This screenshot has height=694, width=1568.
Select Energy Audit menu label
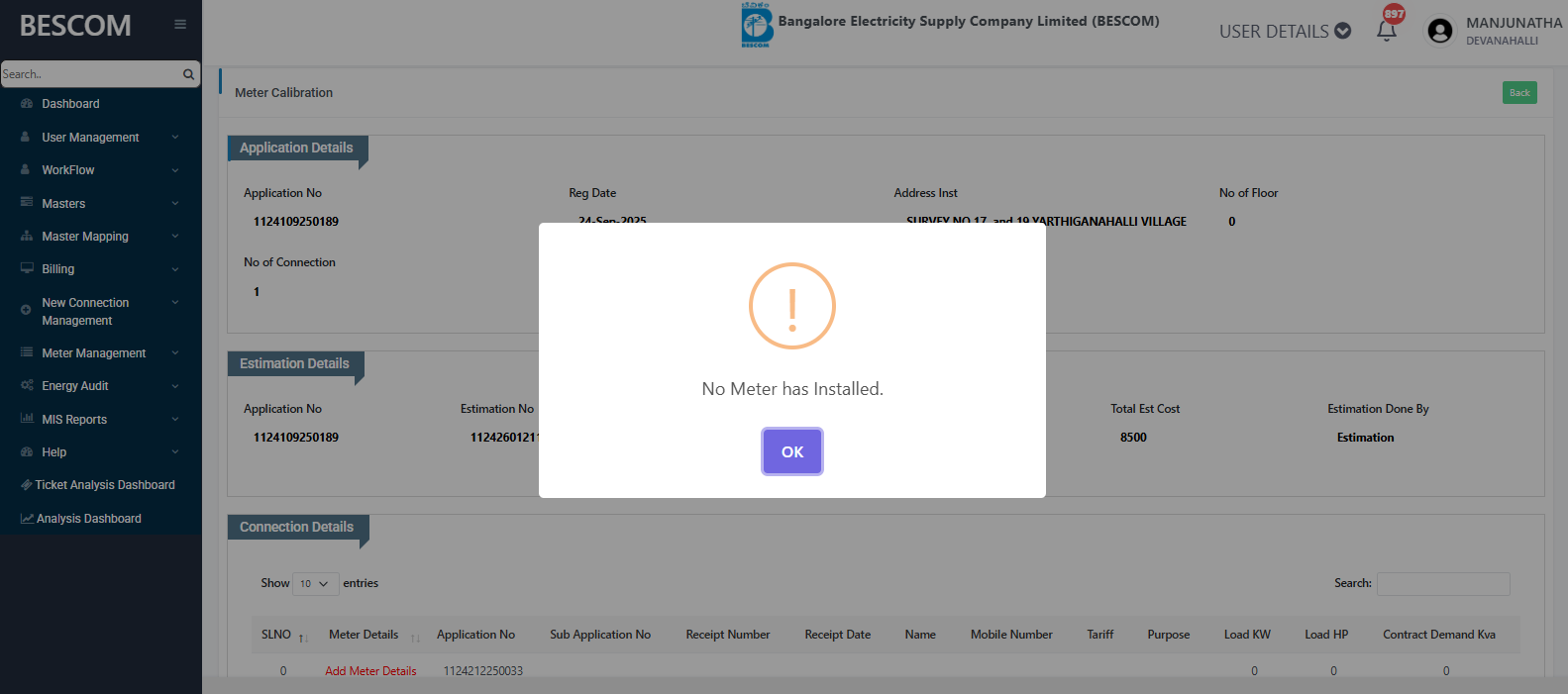75,386
